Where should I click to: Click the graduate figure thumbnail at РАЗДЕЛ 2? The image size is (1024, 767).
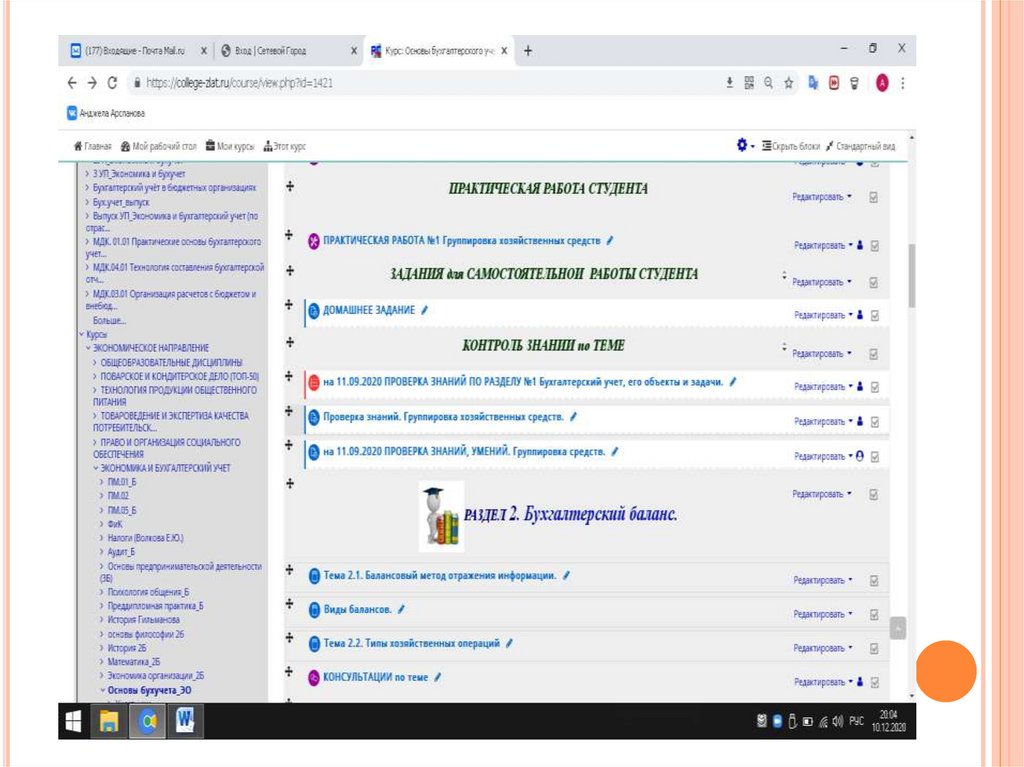pyautogui.click(x=441, y=516)
